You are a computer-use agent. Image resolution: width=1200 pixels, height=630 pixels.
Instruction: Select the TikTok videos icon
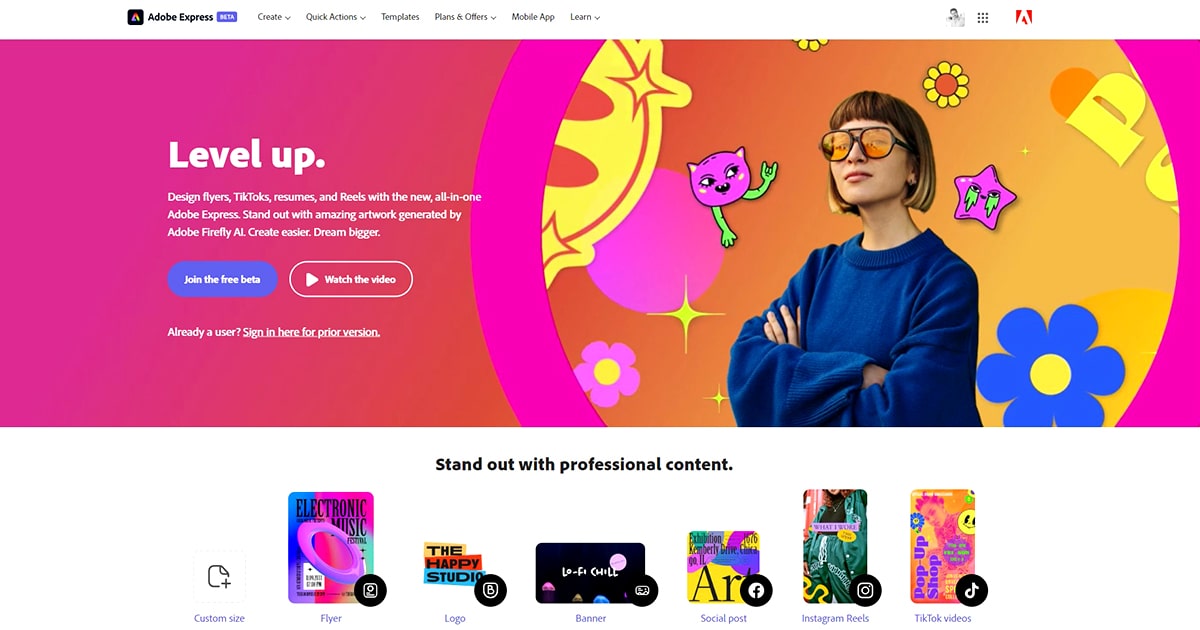pos(971,590)
